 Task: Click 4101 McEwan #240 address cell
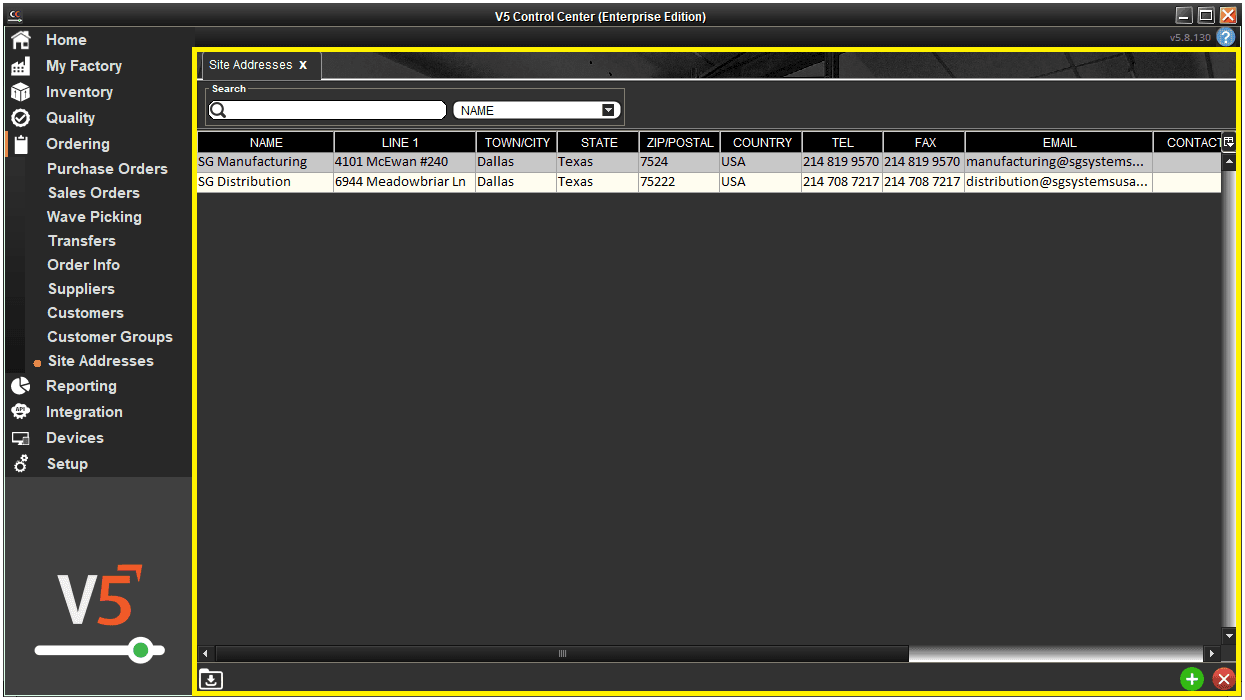[404, 162]
